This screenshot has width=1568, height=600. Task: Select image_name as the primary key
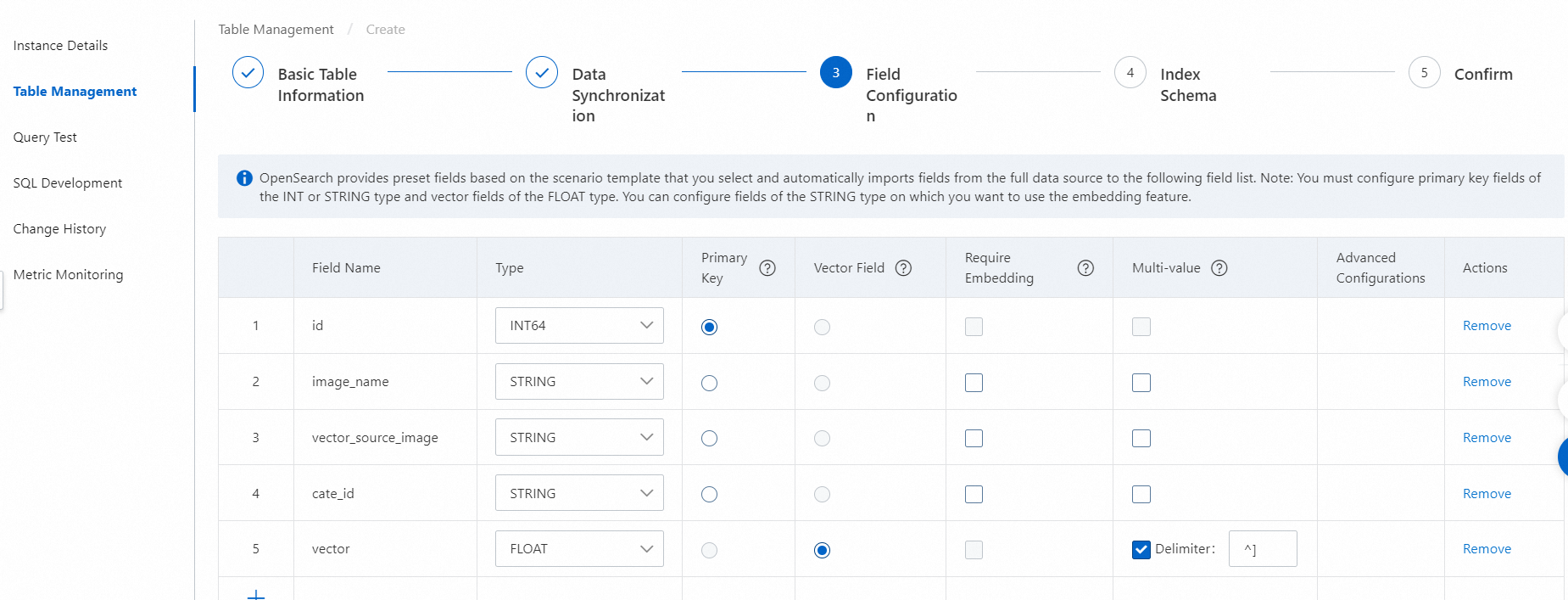[x=710, y=383]
